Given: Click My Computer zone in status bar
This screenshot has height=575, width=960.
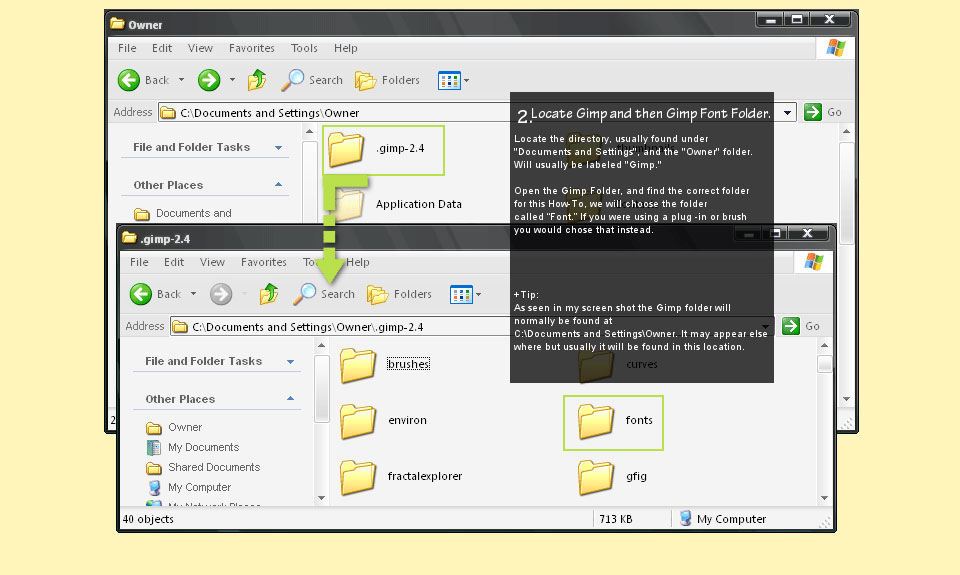Looking at the screenshot, I should [723, 519].
